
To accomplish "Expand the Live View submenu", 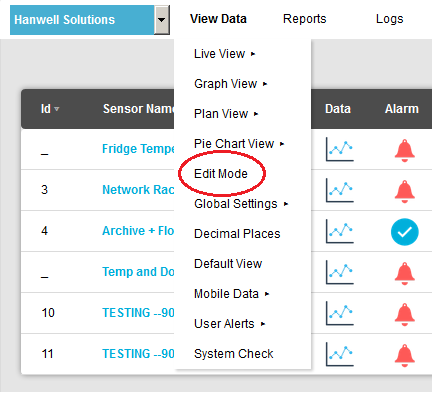I will point(224,54).
